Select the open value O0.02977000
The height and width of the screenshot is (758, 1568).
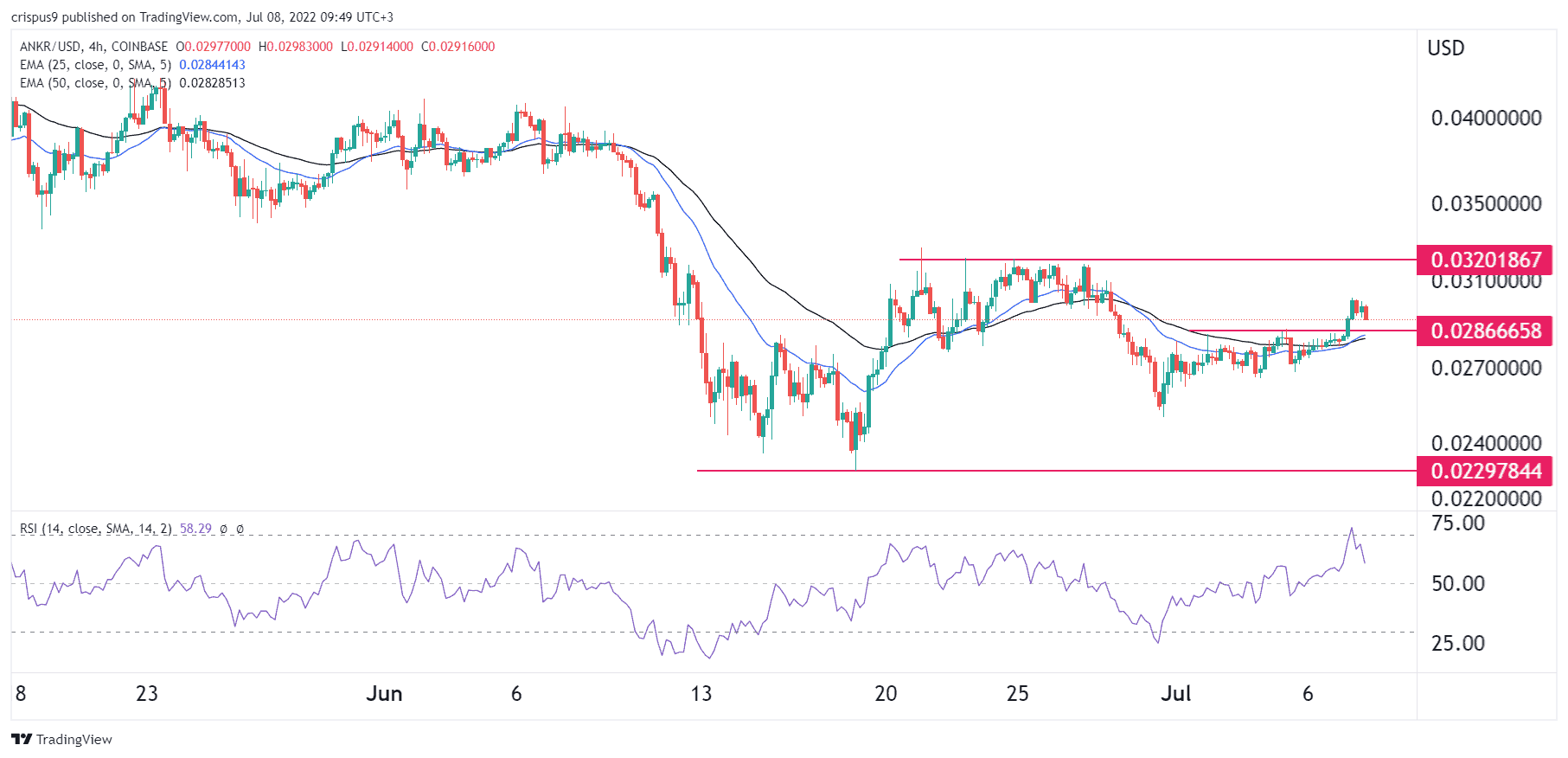(214, 47)
